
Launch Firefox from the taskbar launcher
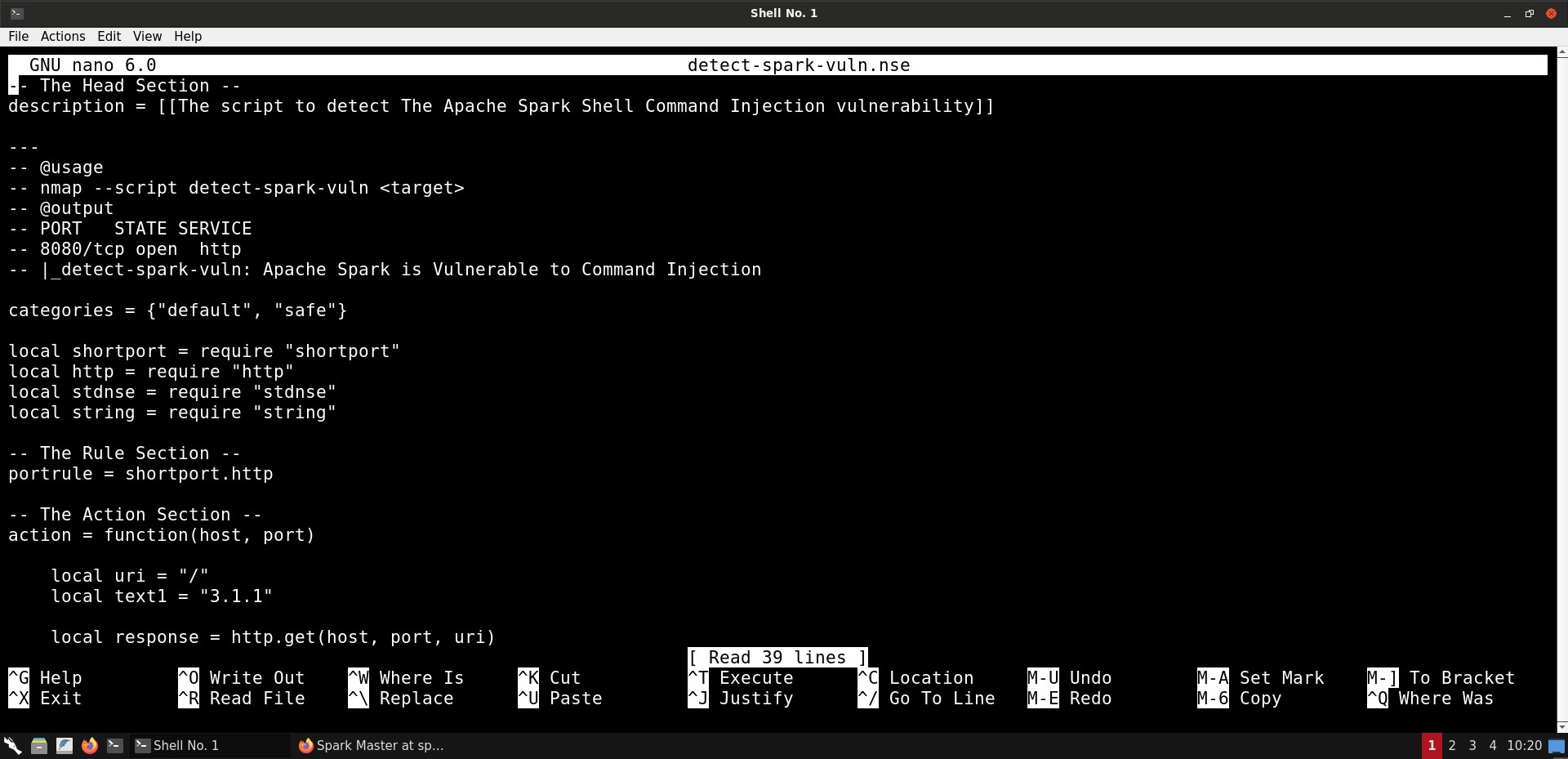pos(89,745)
